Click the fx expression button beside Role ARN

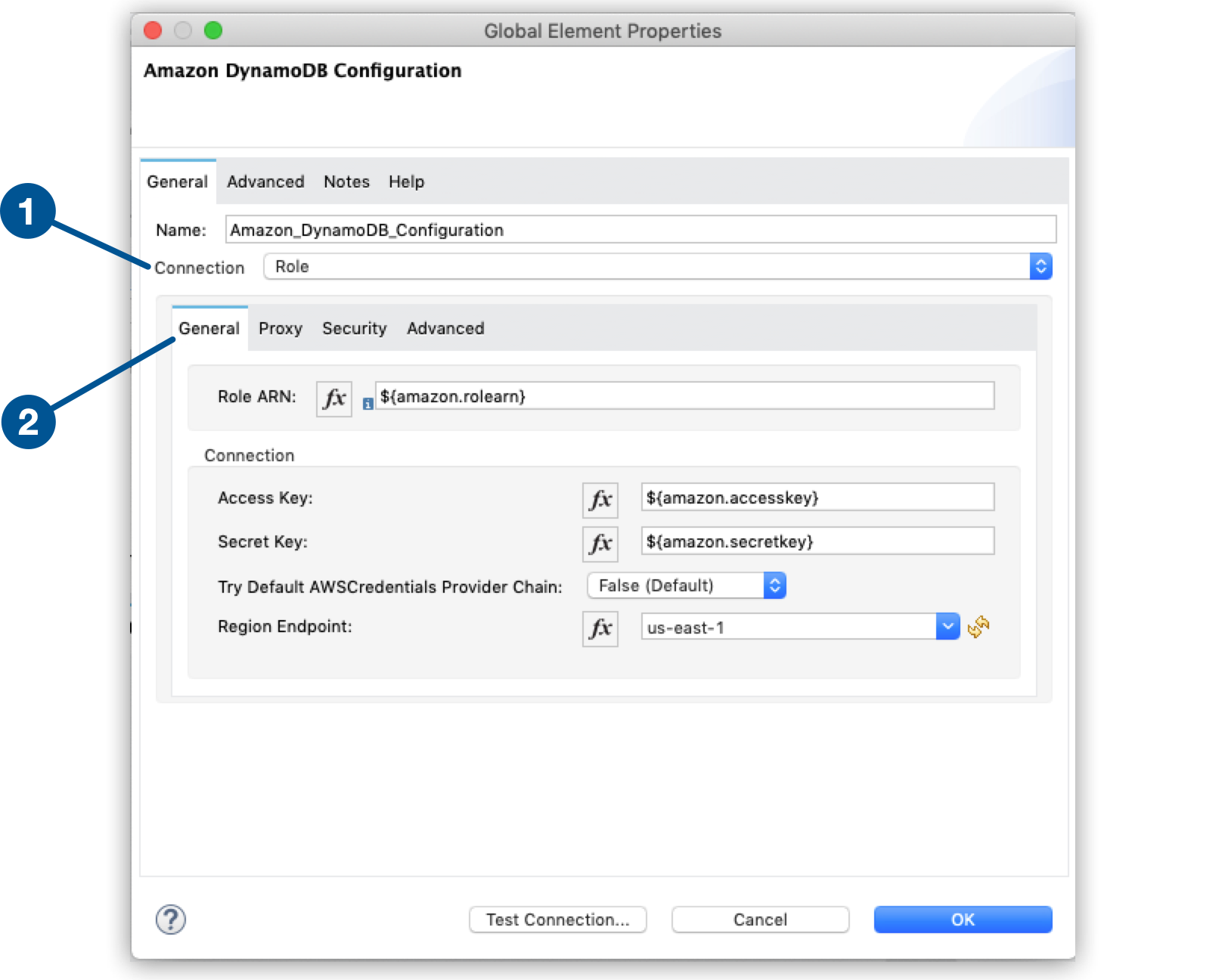click(x=333, y=398)
